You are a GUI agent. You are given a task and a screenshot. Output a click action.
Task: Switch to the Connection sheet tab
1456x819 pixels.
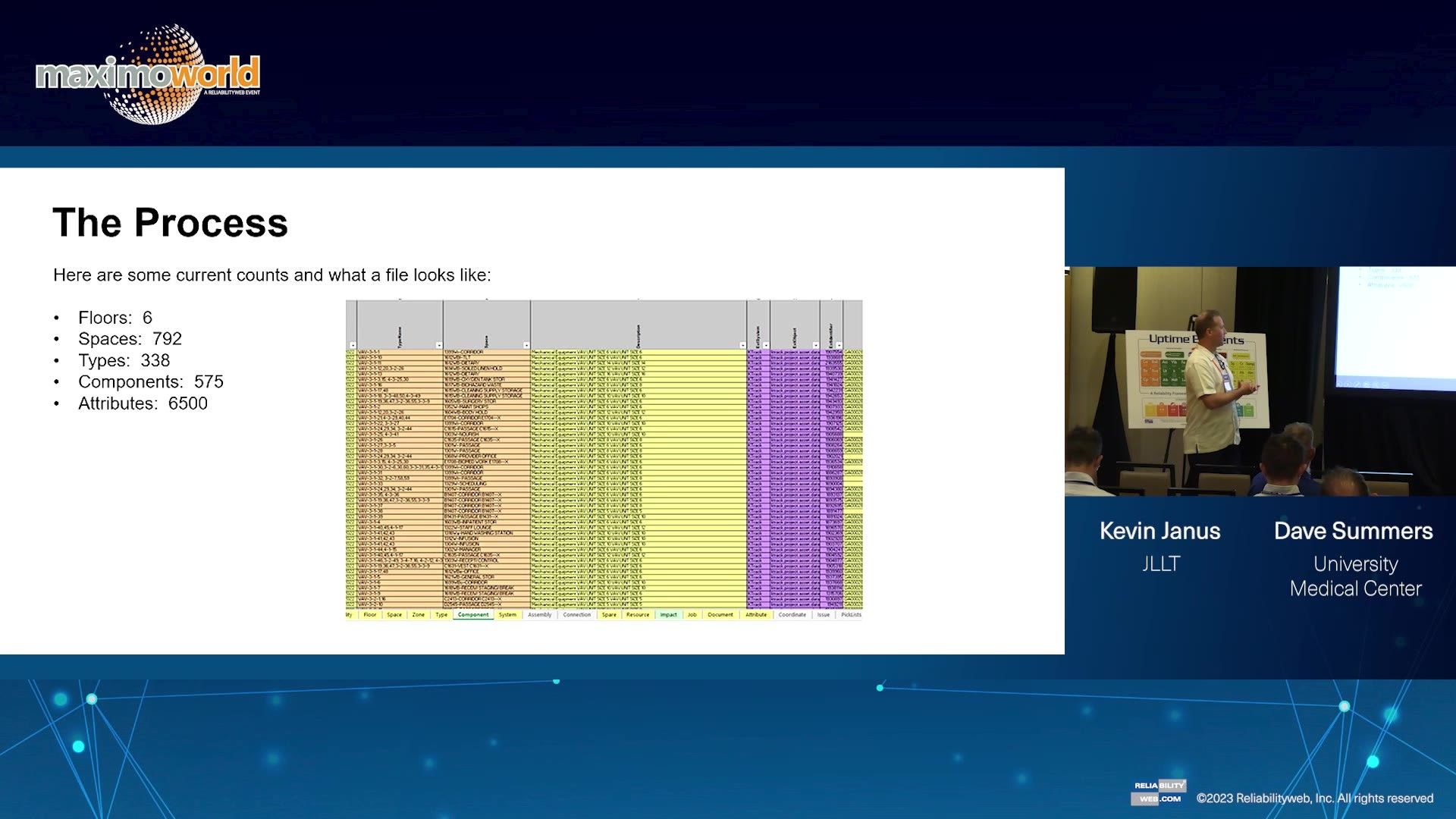click(x=577, y=614)
